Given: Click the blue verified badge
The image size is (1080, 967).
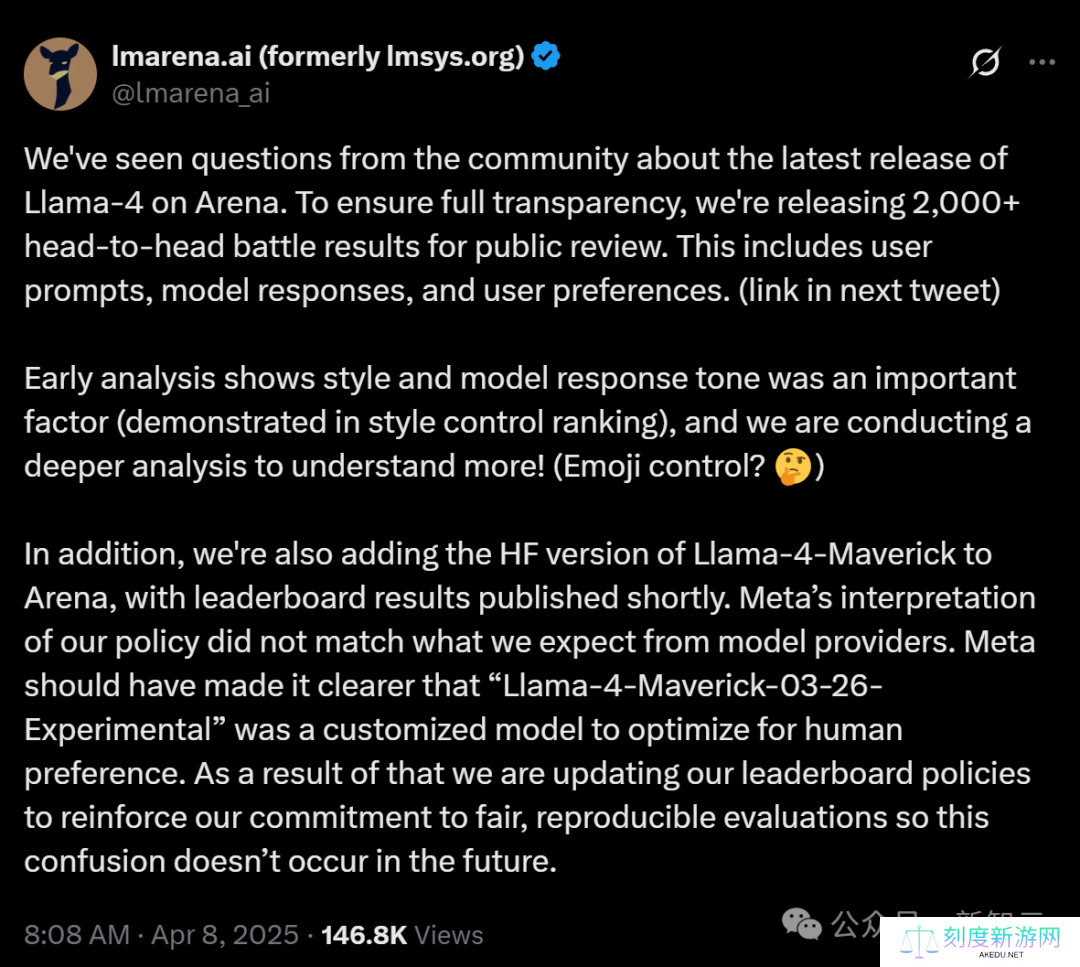Looking at the screenshot, I should pyautogui.click(x=545, y=56).
